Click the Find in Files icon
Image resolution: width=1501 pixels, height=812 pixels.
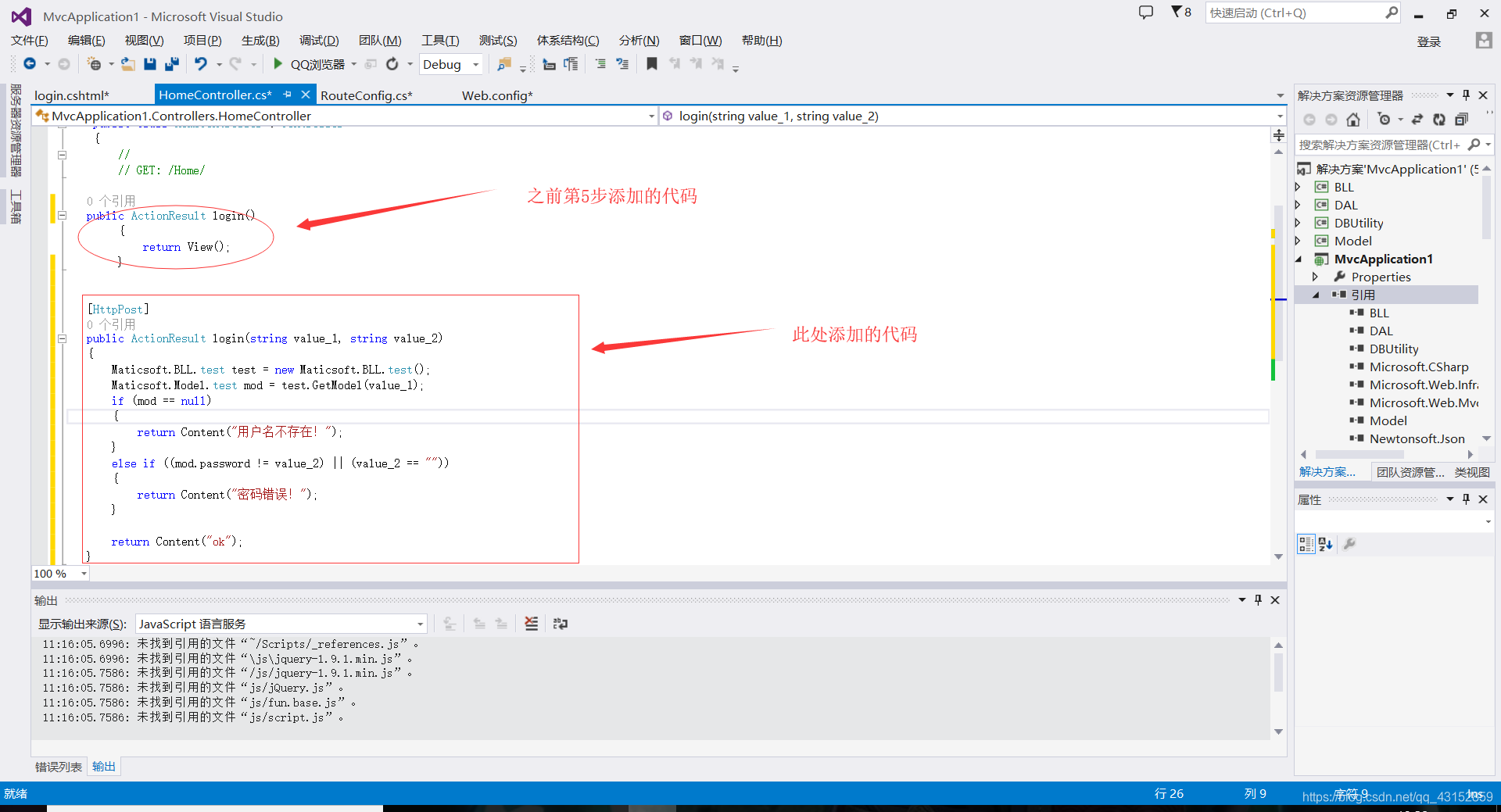[504, 64]
